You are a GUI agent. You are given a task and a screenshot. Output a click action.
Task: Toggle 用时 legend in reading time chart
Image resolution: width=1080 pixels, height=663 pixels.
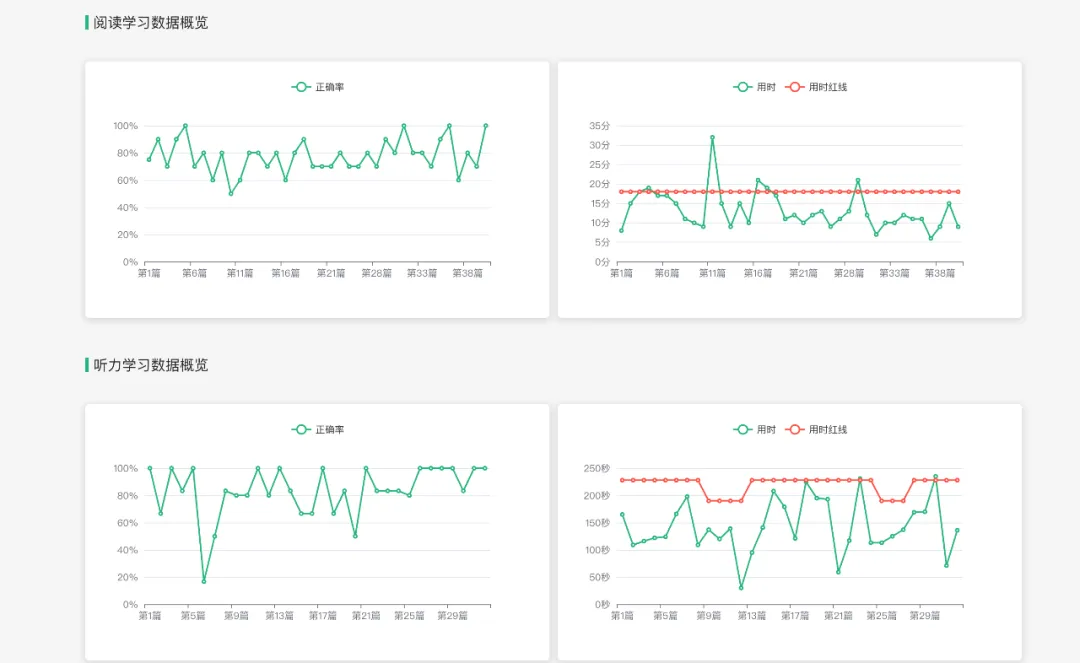click(x=754, y=87)
